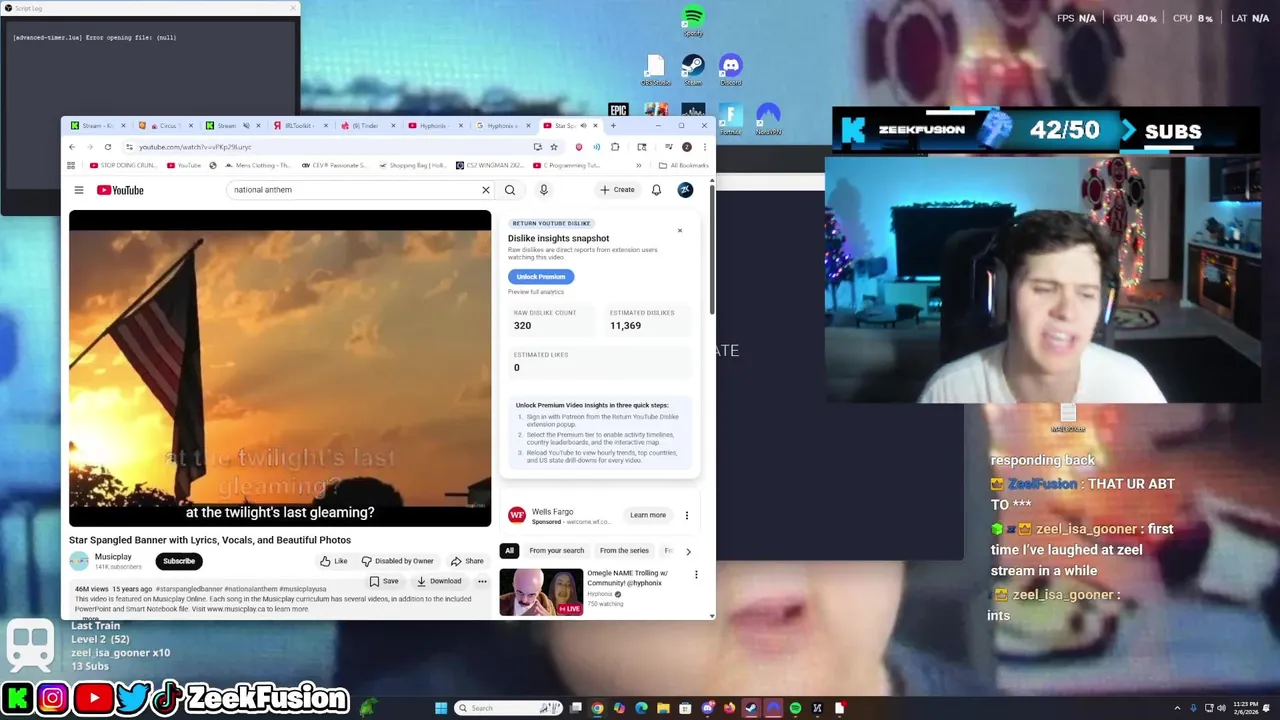Open a new Chrome tab
Viewport: 1280px width, 720px height.
[x=614, y=126]
